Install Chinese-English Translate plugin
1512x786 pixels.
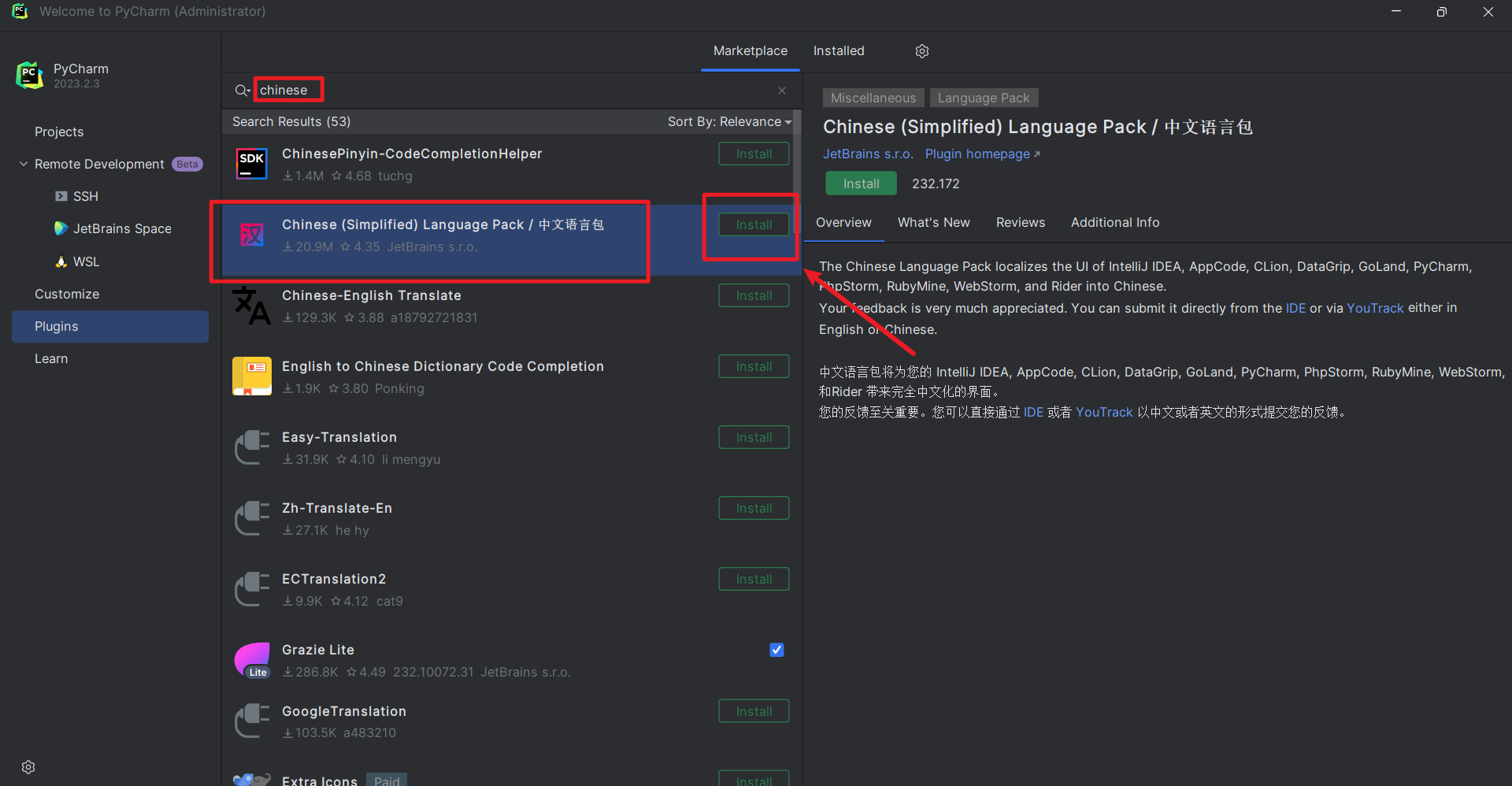pos(754,296)
